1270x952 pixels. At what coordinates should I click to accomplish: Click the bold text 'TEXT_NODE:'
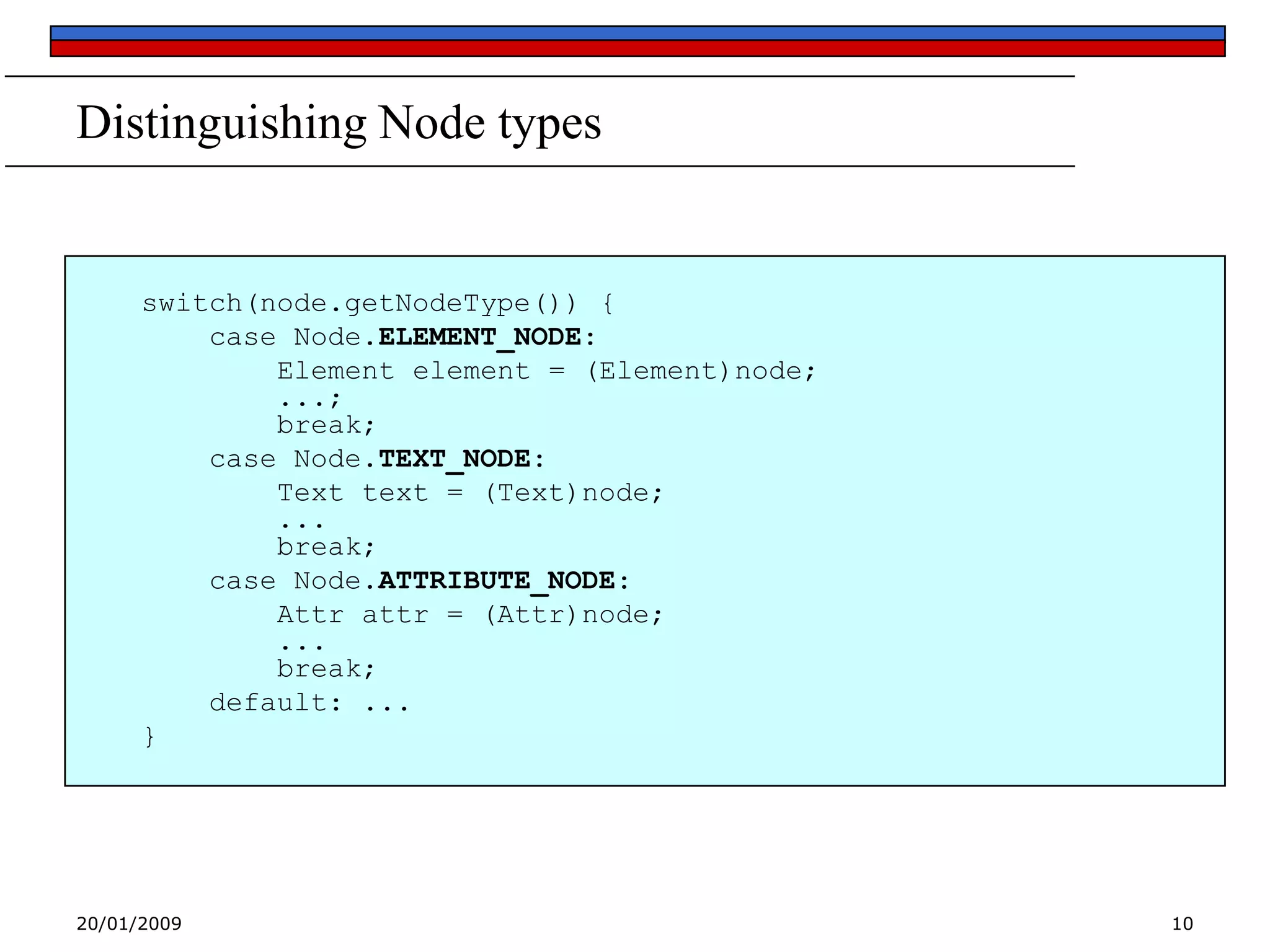(462, 460)
